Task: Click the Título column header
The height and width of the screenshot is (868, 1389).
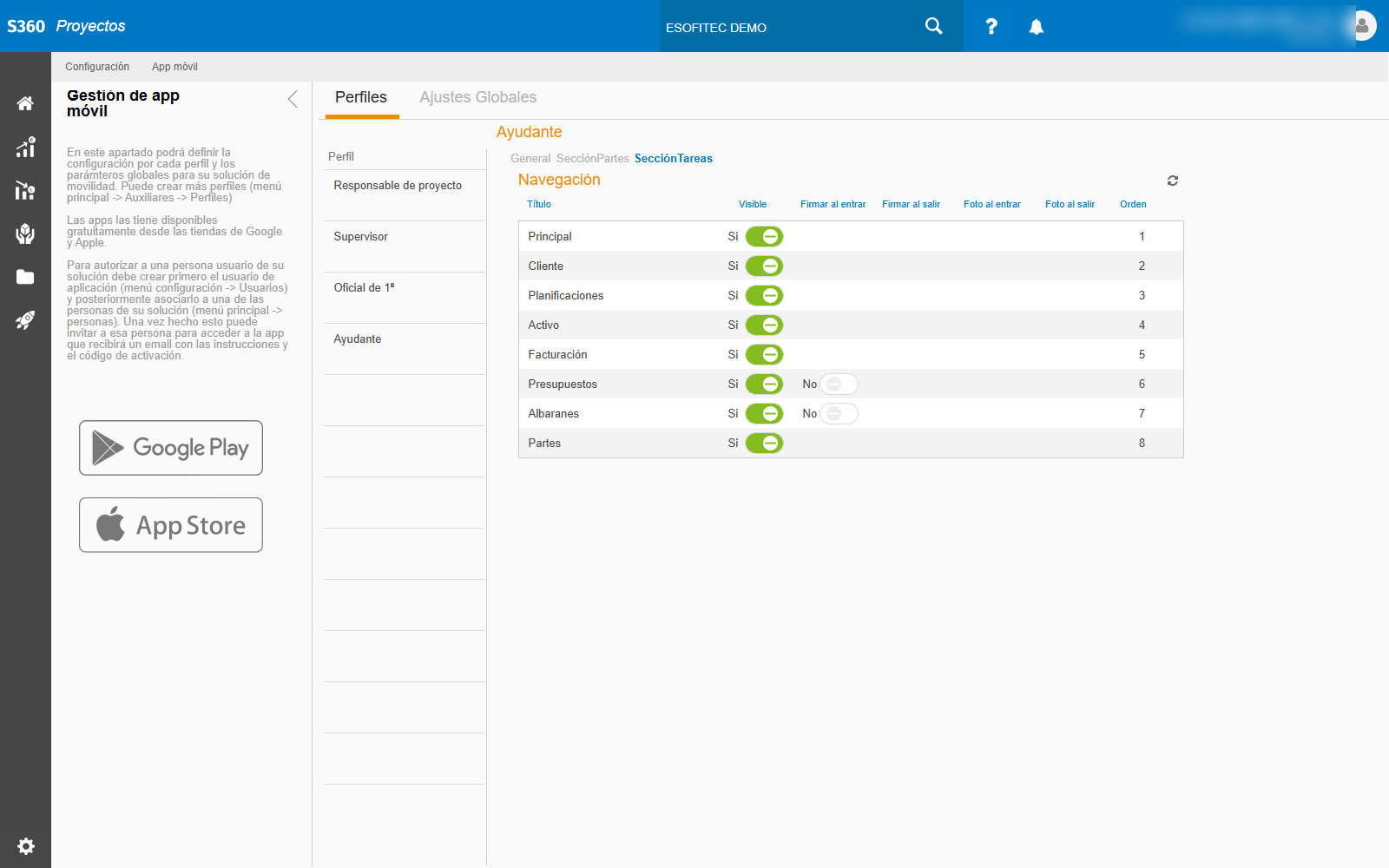Action: click(x=539, y=204)
